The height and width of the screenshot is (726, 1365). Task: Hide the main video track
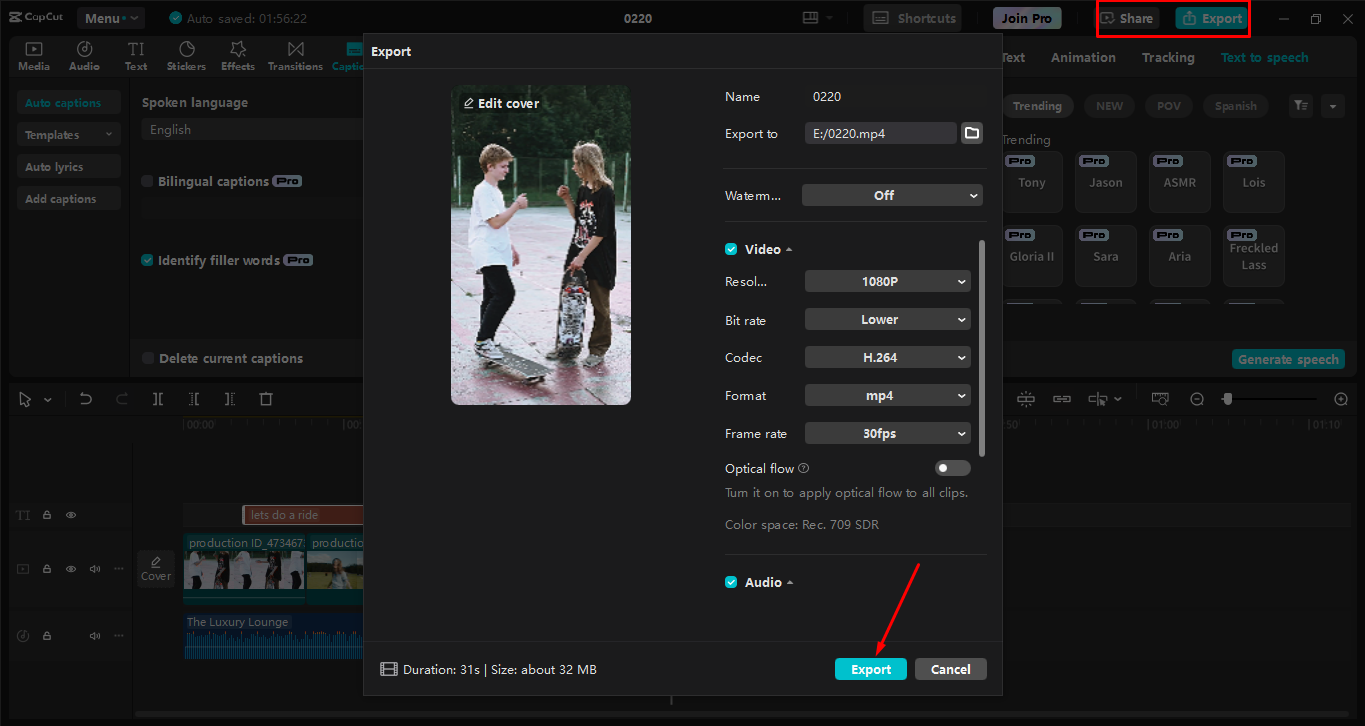(x=71, y=569)
